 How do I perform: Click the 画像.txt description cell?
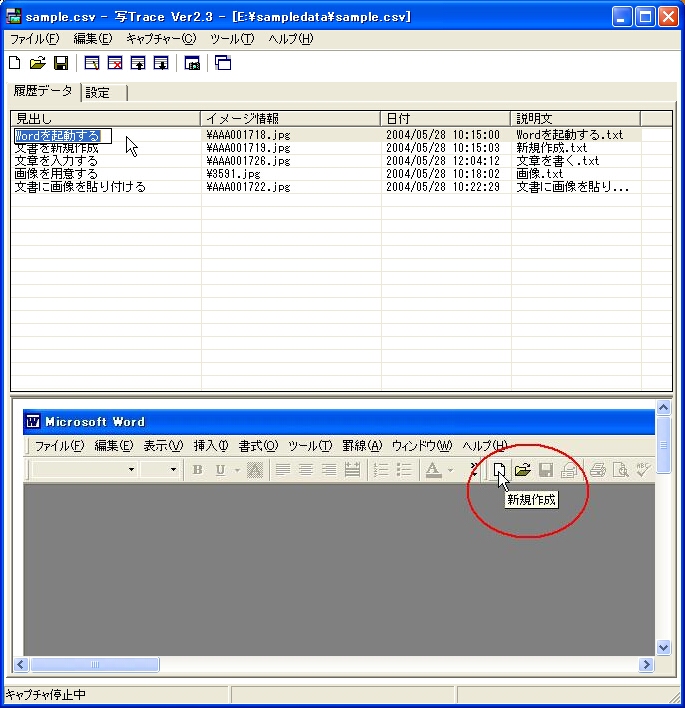click(540, 174)
